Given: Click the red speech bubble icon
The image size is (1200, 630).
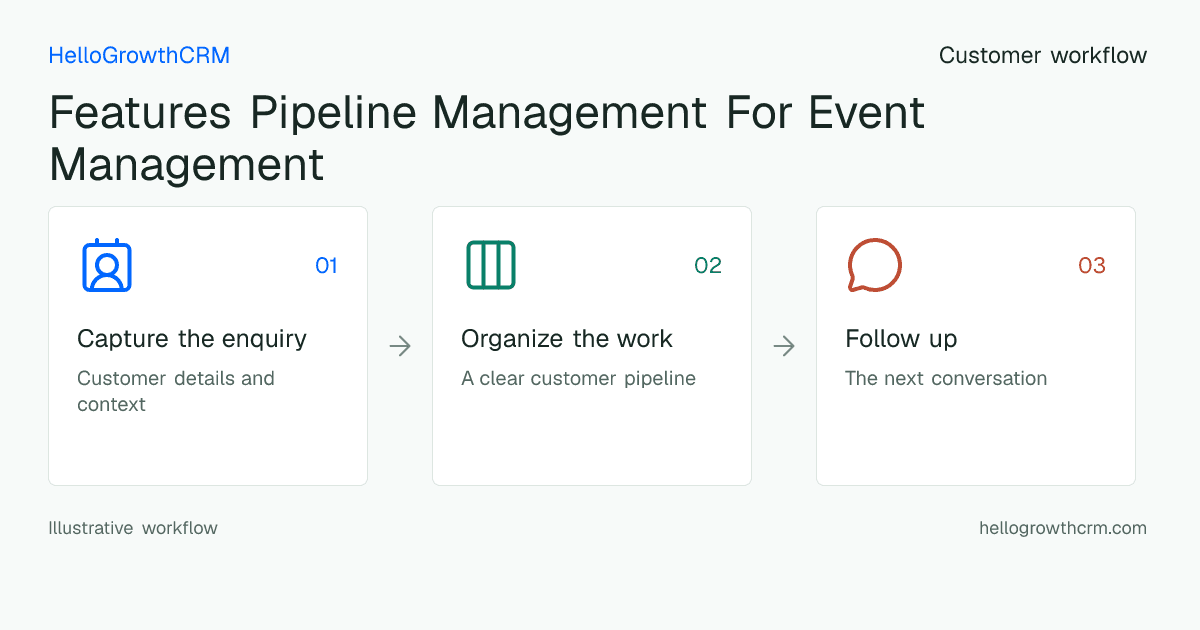Looking at the screenshot, I should 875,265.
